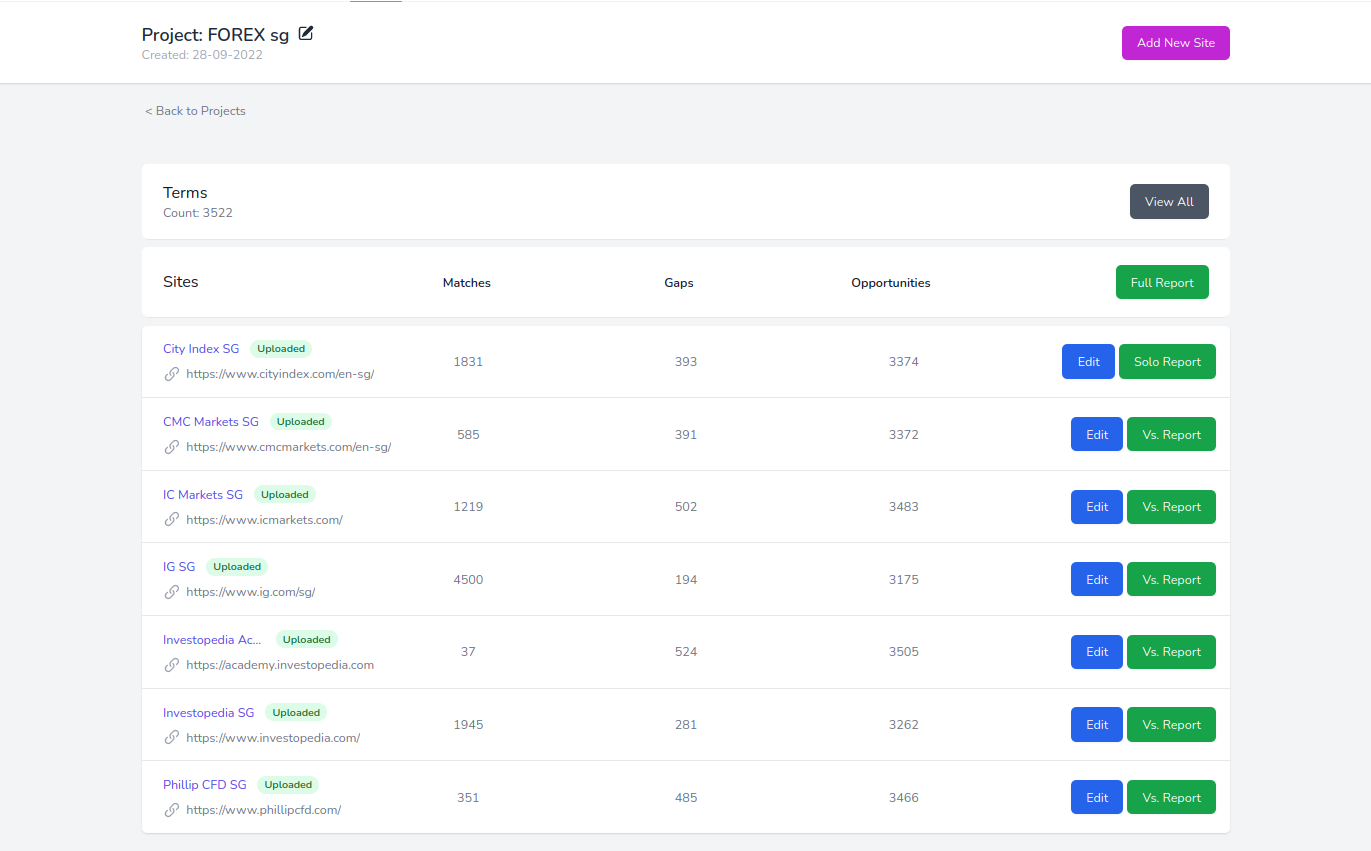Viewport: 1371px width, 851px height.
Task: Open the City Index SG site name
Action: 201,349
